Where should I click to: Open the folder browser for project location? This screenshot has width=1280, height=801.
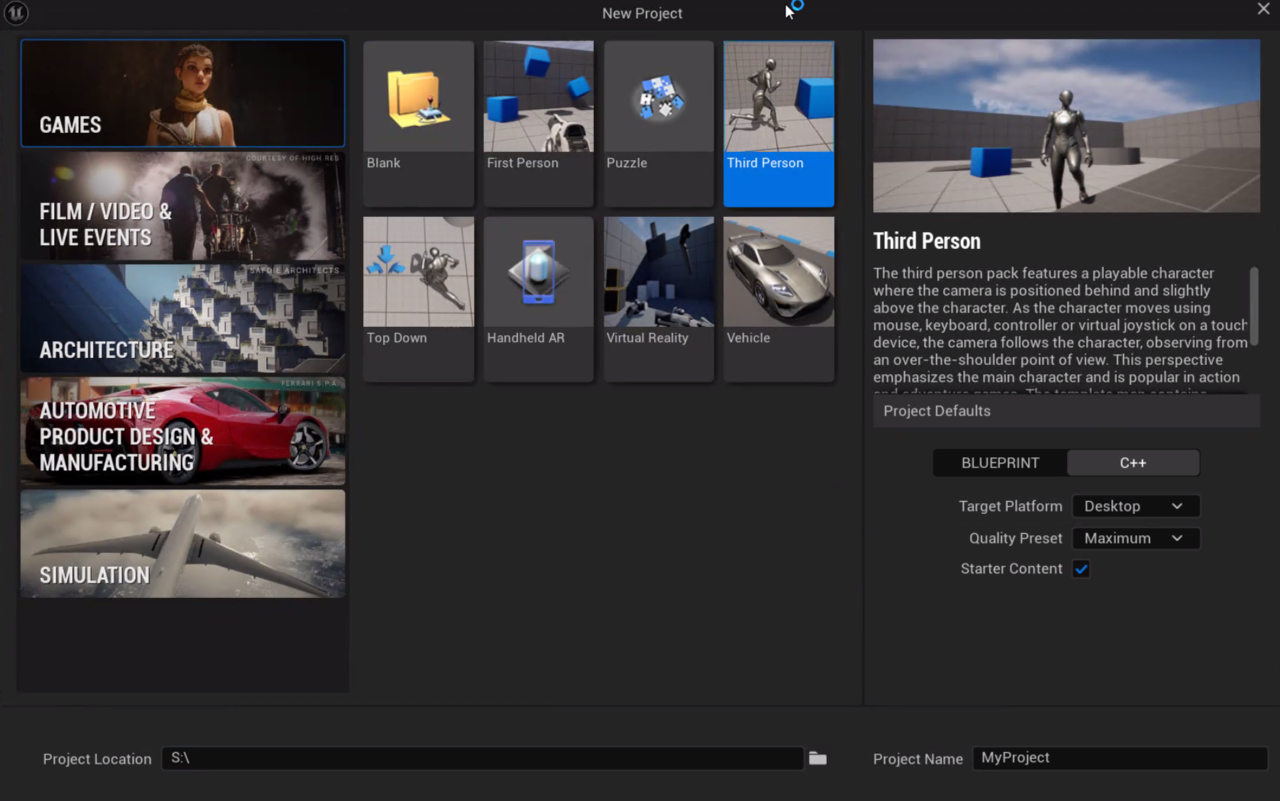click(x=817, y=758)
